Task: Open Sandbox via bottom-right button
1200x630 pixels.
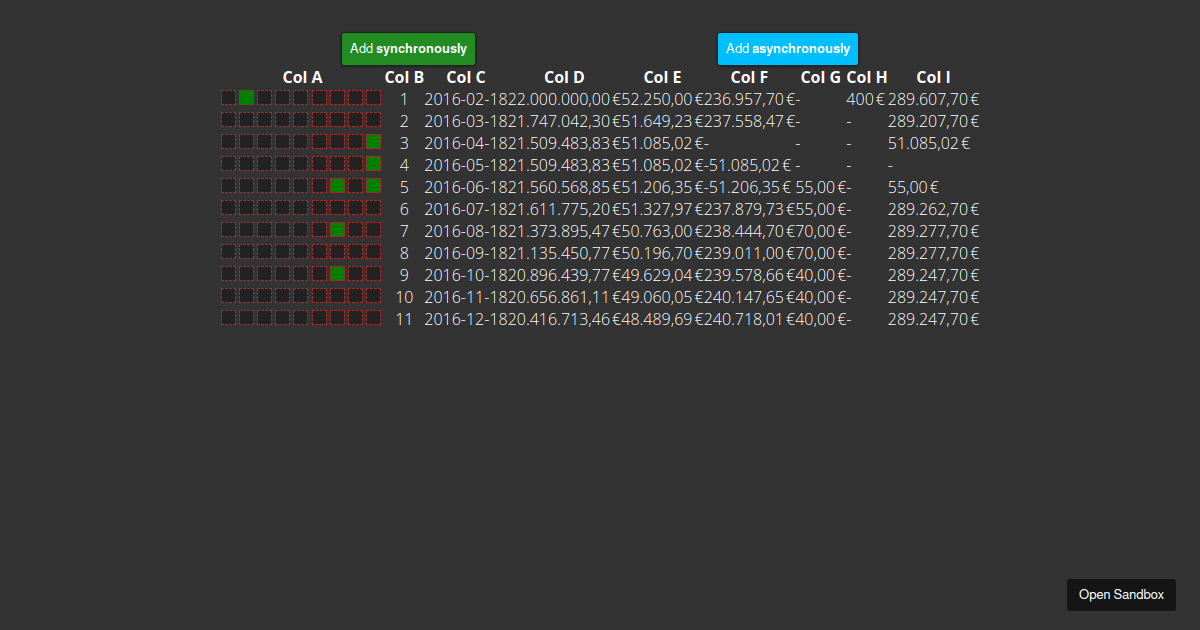Action: click(x=1121, y=594)
